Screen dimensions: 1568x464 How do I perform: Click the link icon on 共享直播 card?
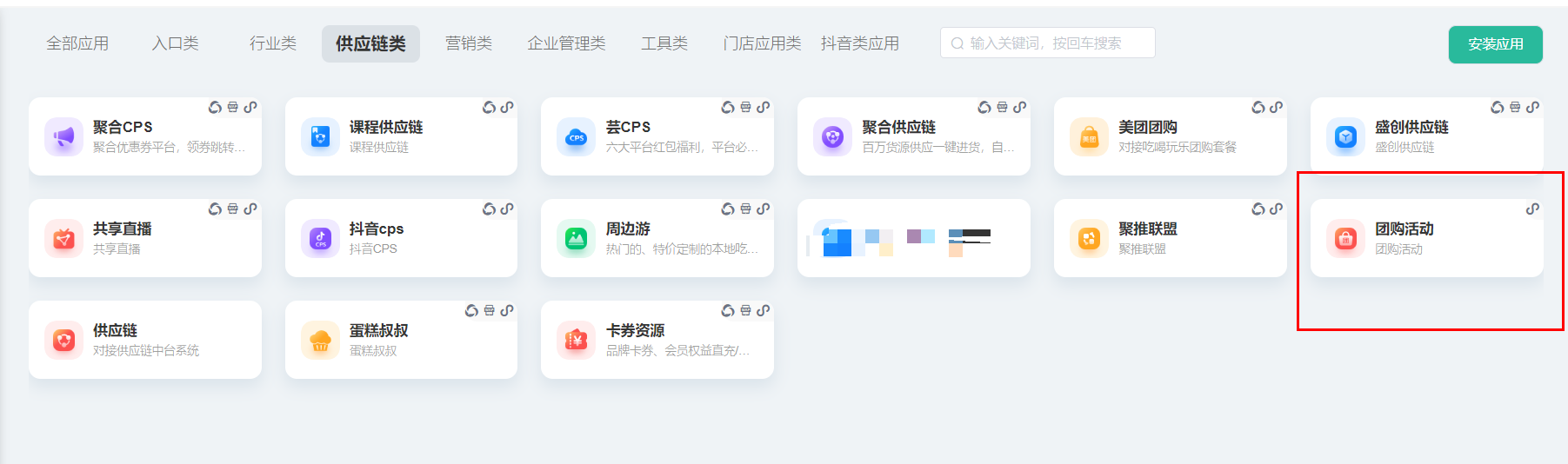pos(250,209)
